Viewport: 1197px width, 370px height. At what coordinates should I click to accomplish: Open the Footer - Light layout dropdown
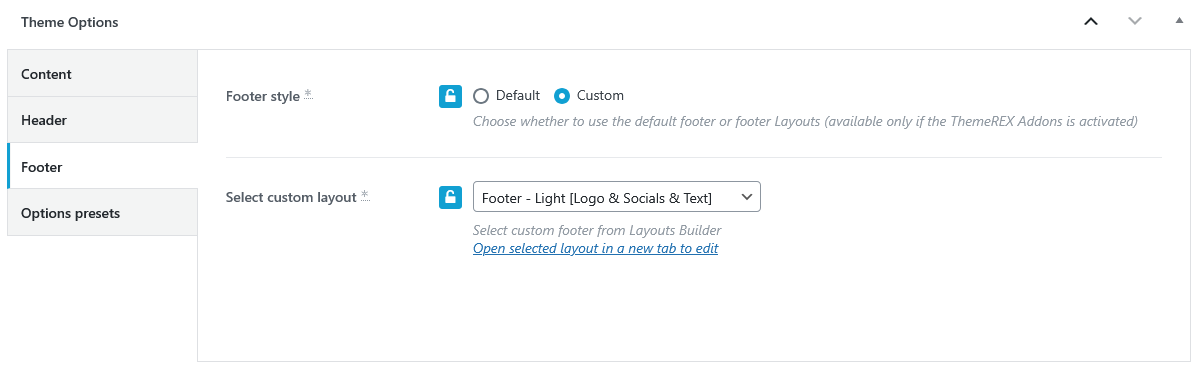[x=617, y=198]
